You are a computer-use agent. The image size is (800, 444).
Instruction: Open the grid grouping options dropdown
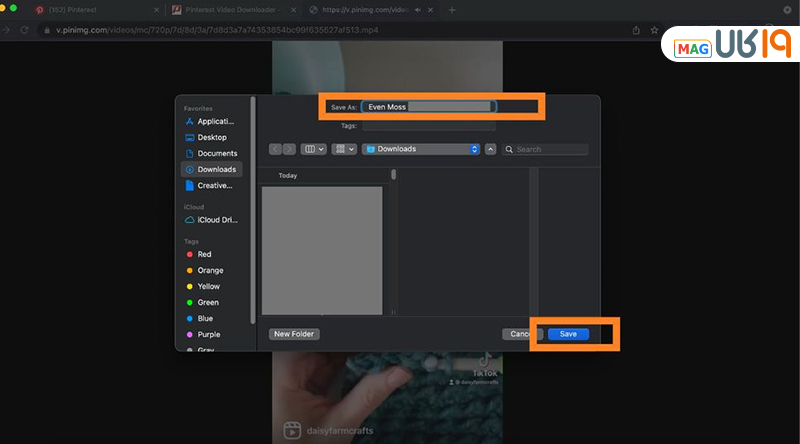(x=344, y=149)
